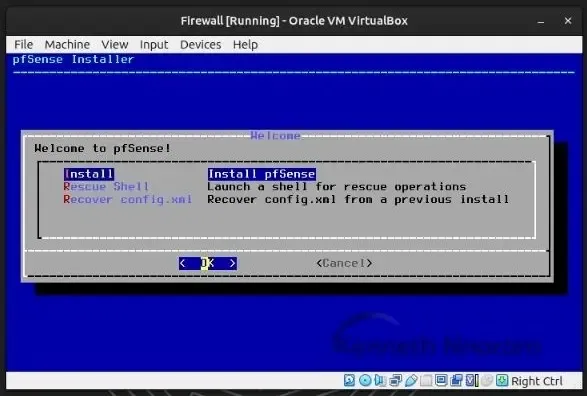Open the View menu

[x=115, y=45]
